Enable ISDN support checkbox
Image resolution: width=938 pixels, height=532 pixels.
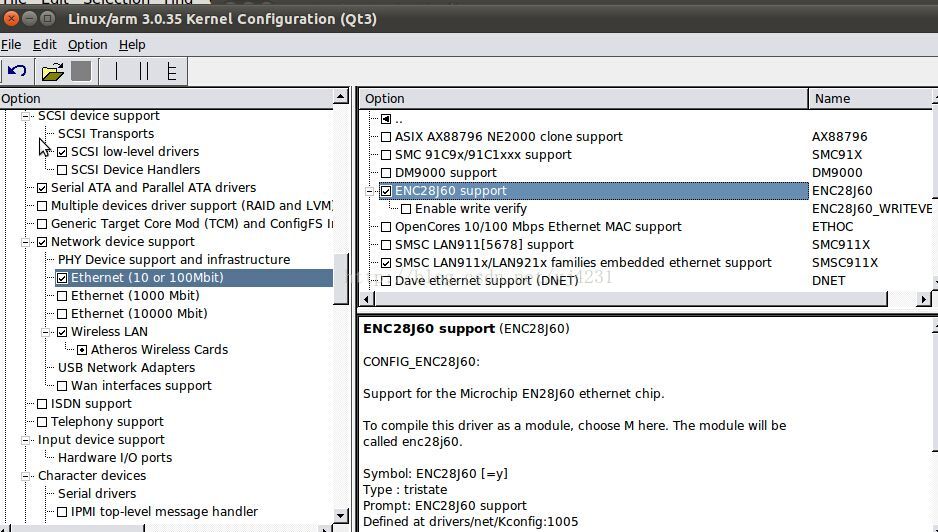coord(42,404)
